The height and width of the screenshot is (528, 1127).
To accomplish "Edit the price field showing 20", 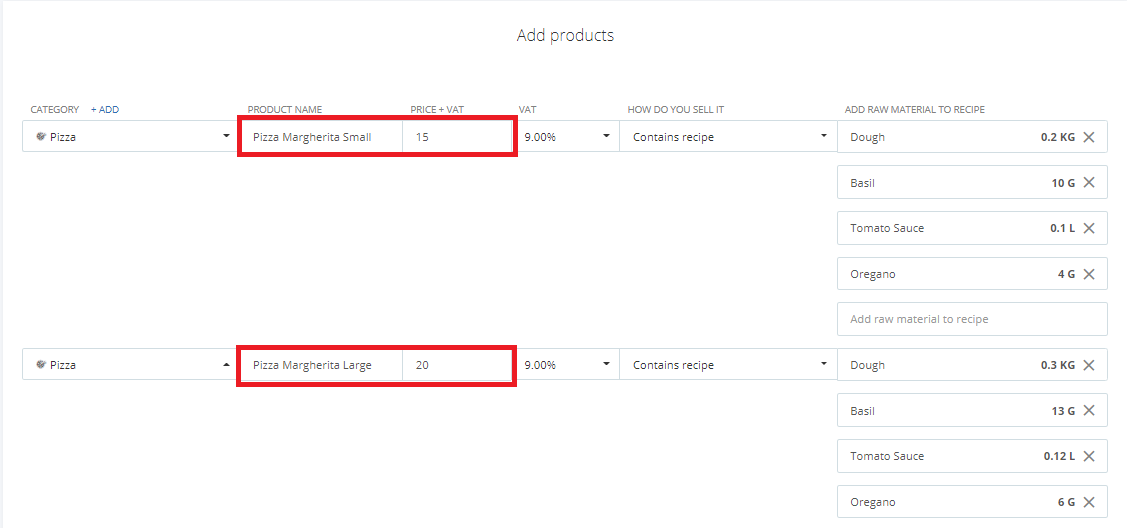I will point(458,365).
